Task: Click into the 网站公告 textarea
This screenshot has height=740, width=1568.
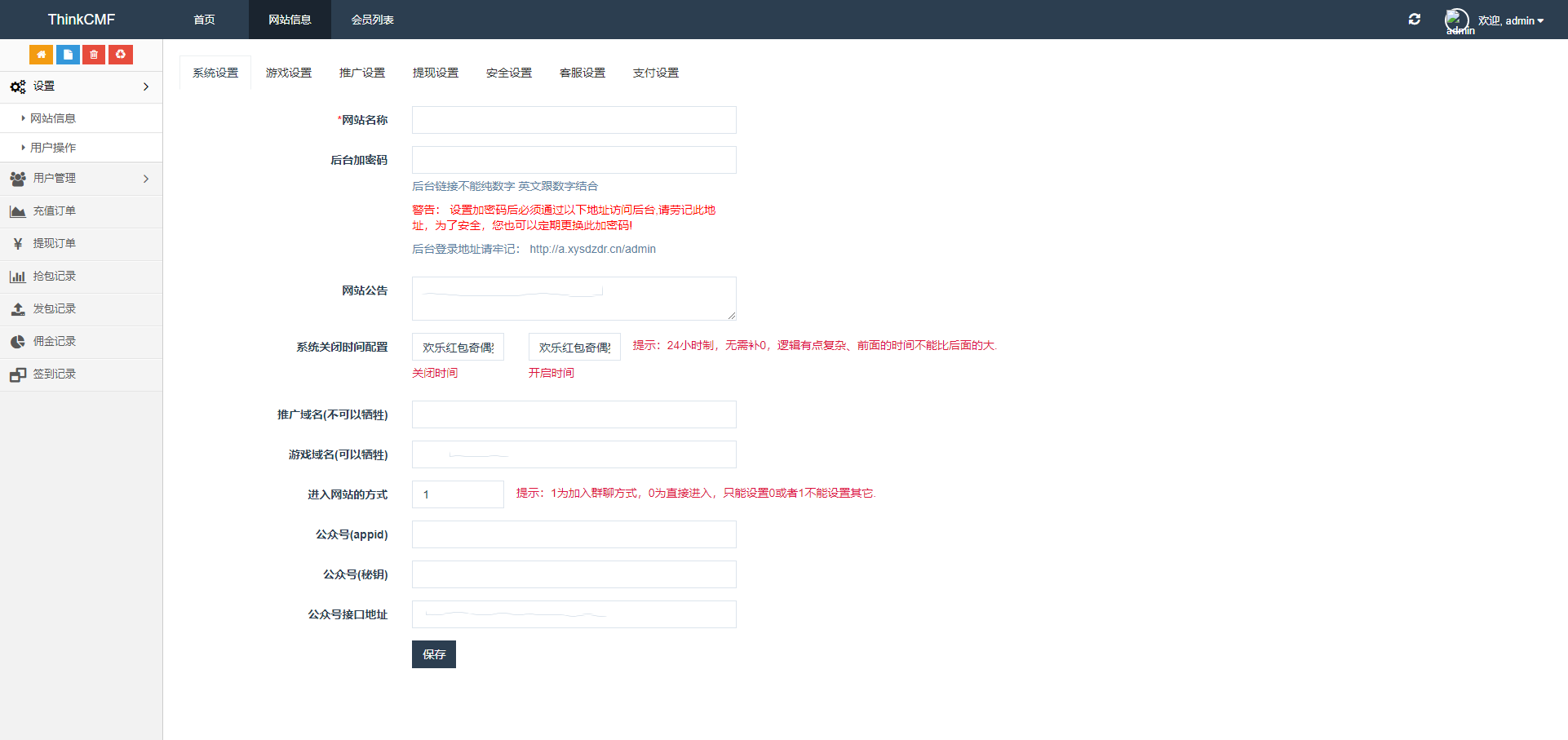Action: (574, 299)
